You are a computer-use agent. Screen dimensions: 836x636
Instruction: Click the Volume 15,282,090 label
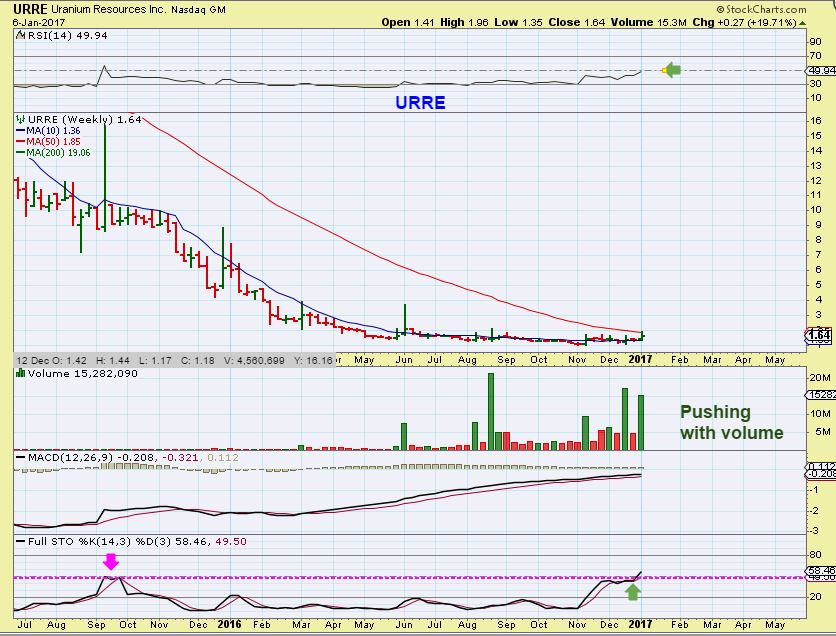[83, 373]
